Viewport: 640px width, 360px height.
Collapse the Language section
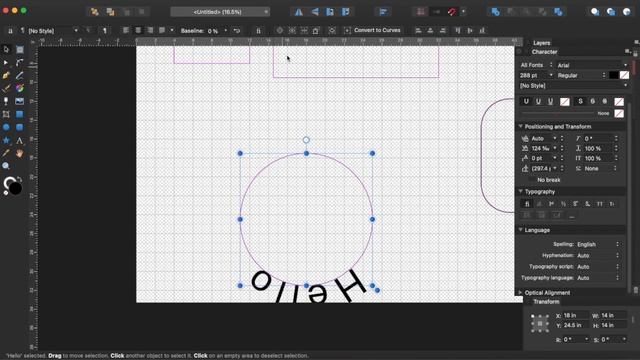[521, 230]
